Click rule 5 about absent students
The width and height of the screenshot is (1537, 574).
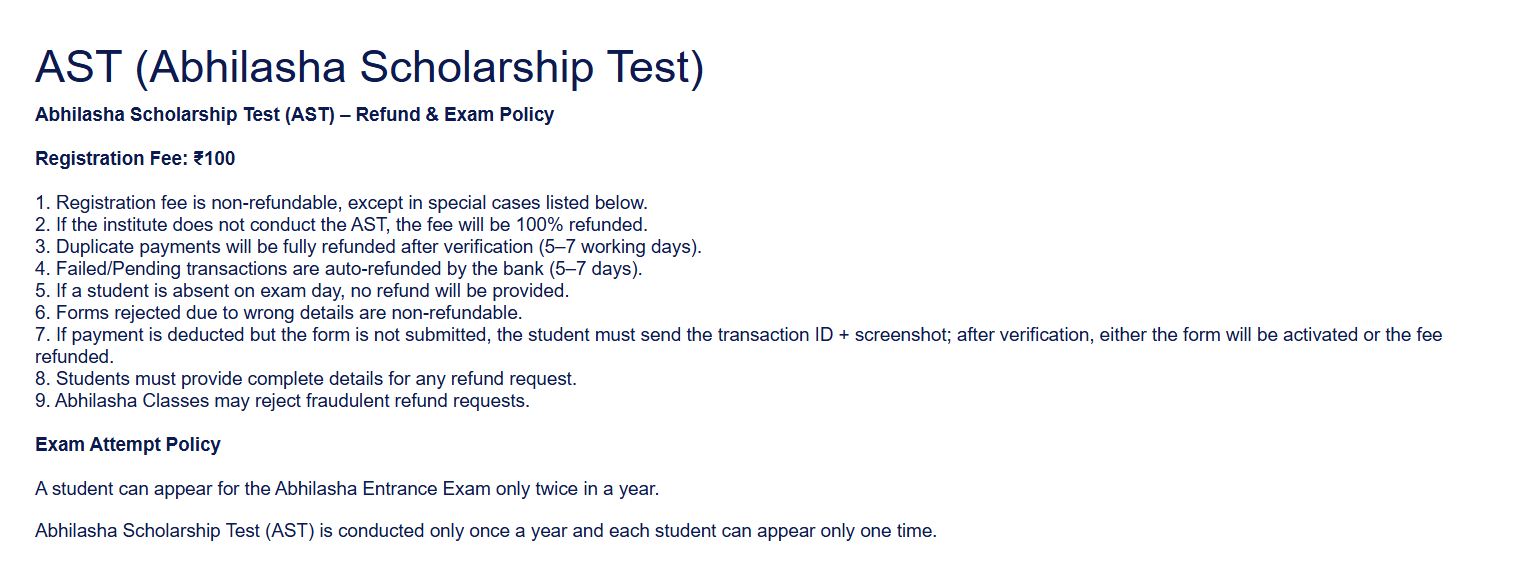[301, 291]
